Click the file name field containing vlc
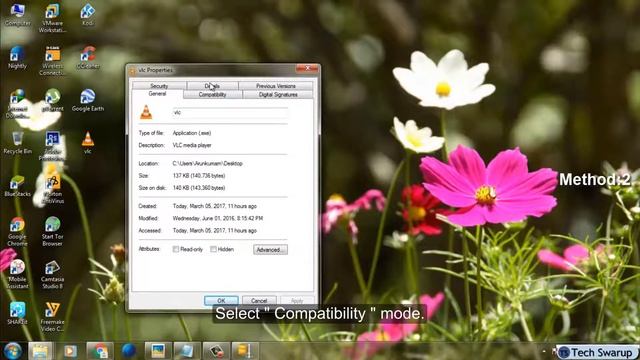Screen dimensions: 640x360 [x=230, y=112]
